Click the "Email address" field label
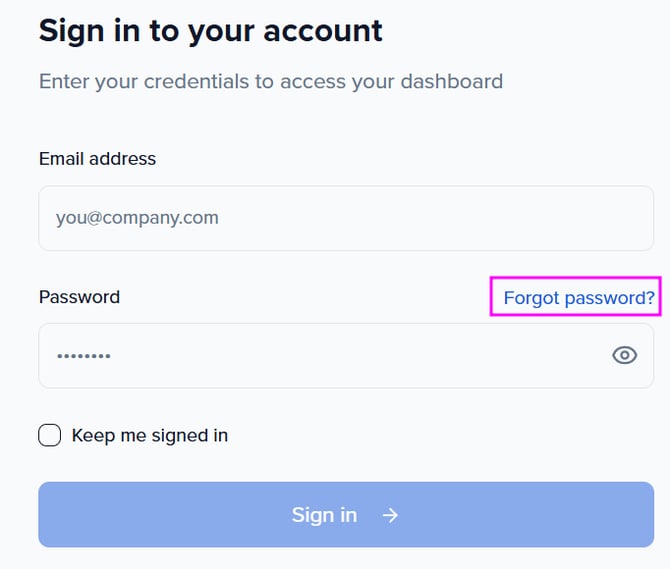This screenshot has height=569, width=670. click(x=97, y=158)
